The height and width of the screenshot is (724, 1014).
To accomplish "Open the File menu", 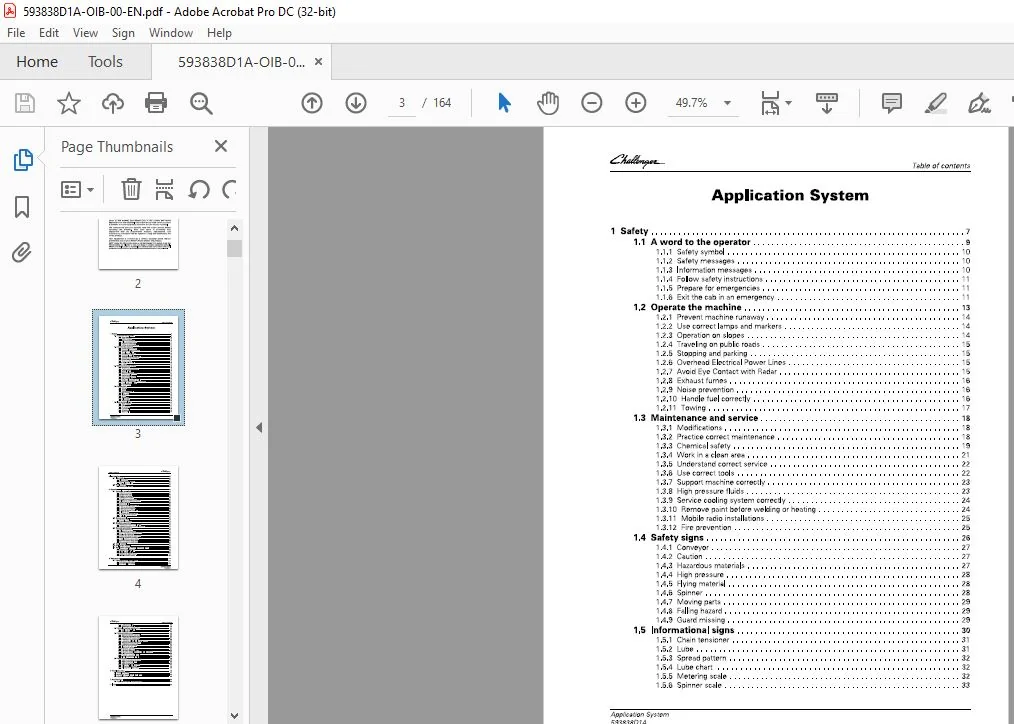I will coord(16,32).
